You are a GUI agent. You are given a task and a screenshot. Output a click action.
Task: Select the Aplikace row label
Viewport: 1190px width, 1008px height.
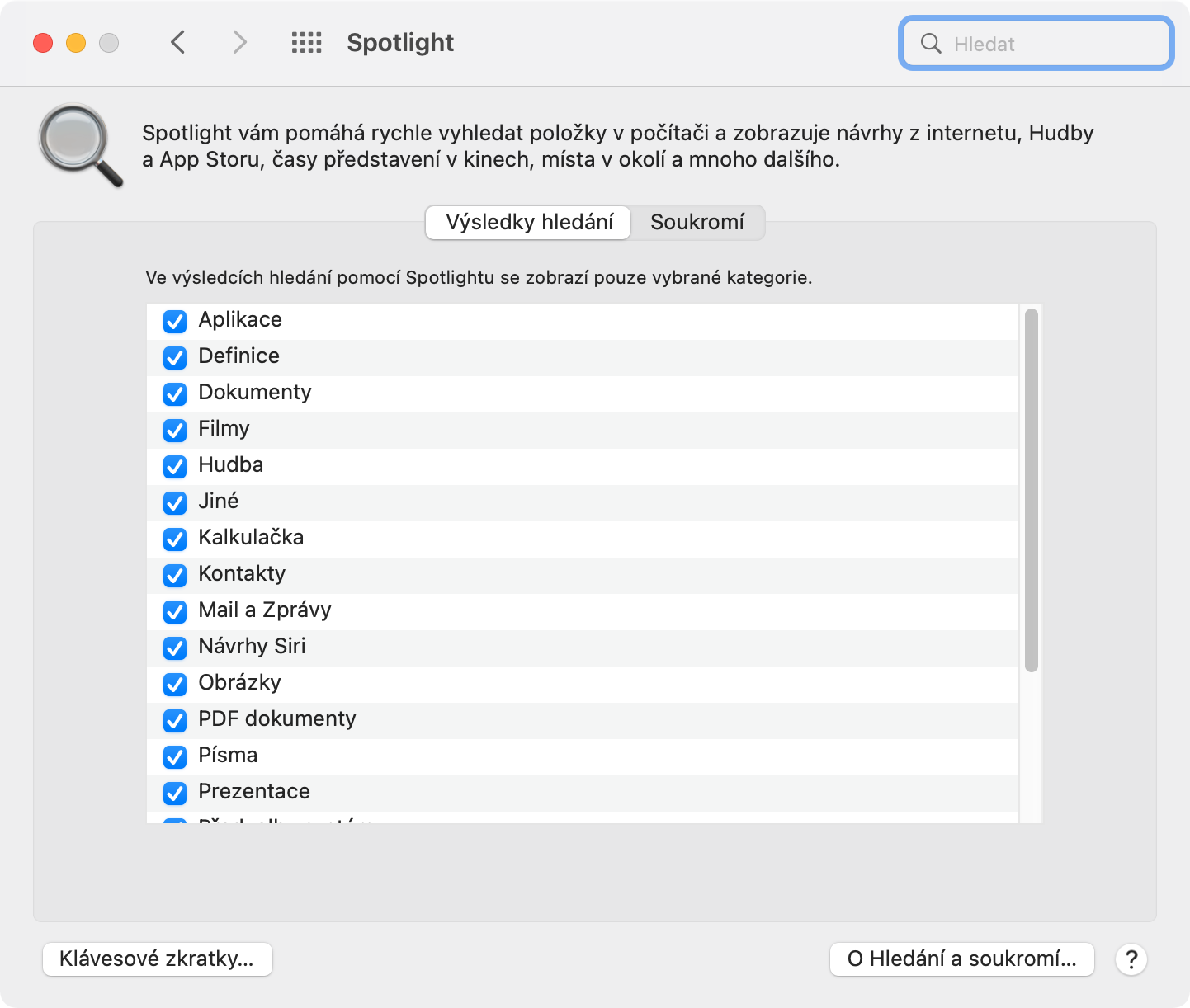[x=240, y=320]
